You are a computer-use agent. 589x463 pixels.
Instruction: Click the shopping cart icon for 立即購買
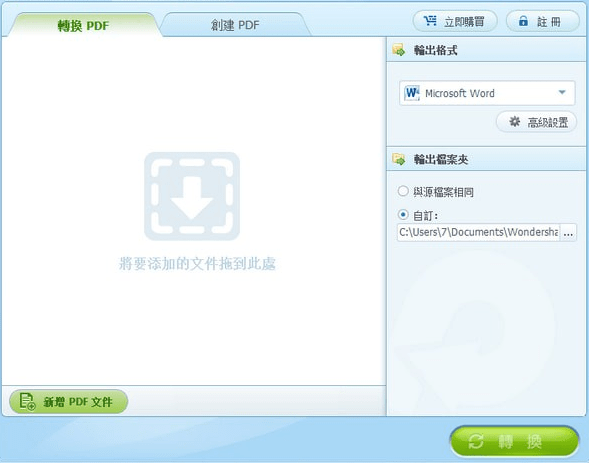[x=430, y=21]
